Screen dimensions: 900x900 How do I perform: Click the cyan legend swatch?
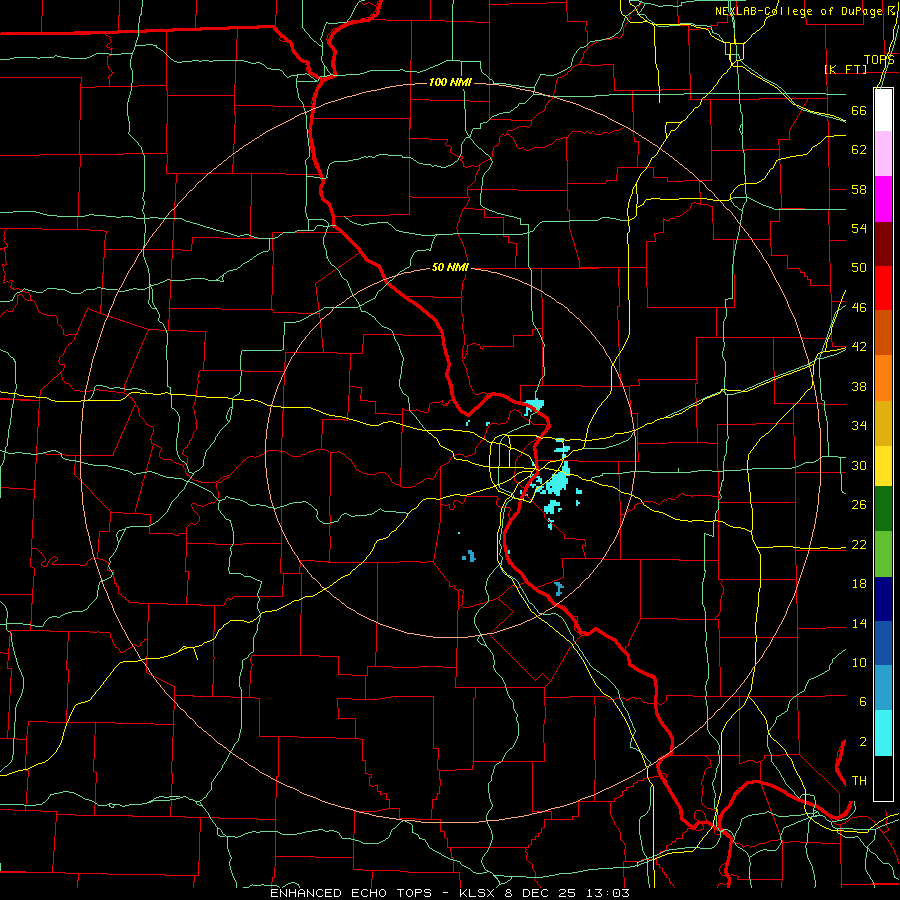[x=883, y=734]
